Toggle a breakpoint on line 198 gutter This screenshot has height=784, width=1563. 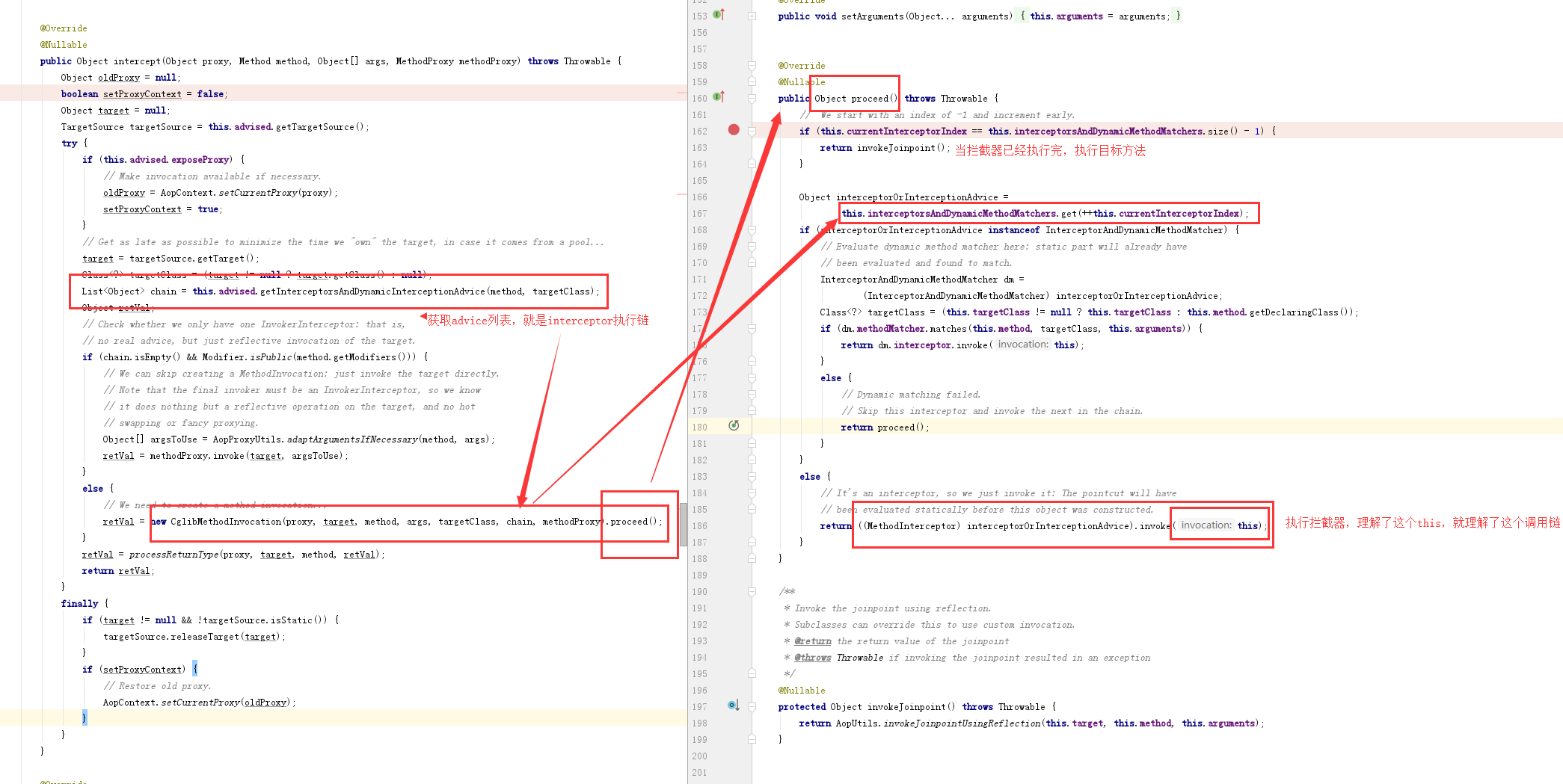(x=734, y=723)
